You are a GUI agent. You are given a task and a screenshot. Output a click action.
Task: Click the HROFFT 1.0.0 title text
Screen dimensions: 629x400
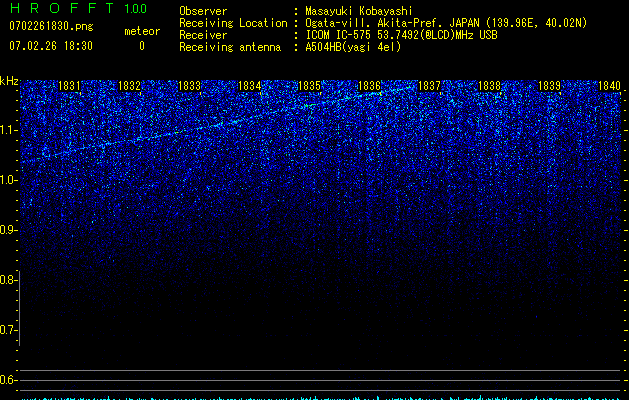[x=78, y=8]
